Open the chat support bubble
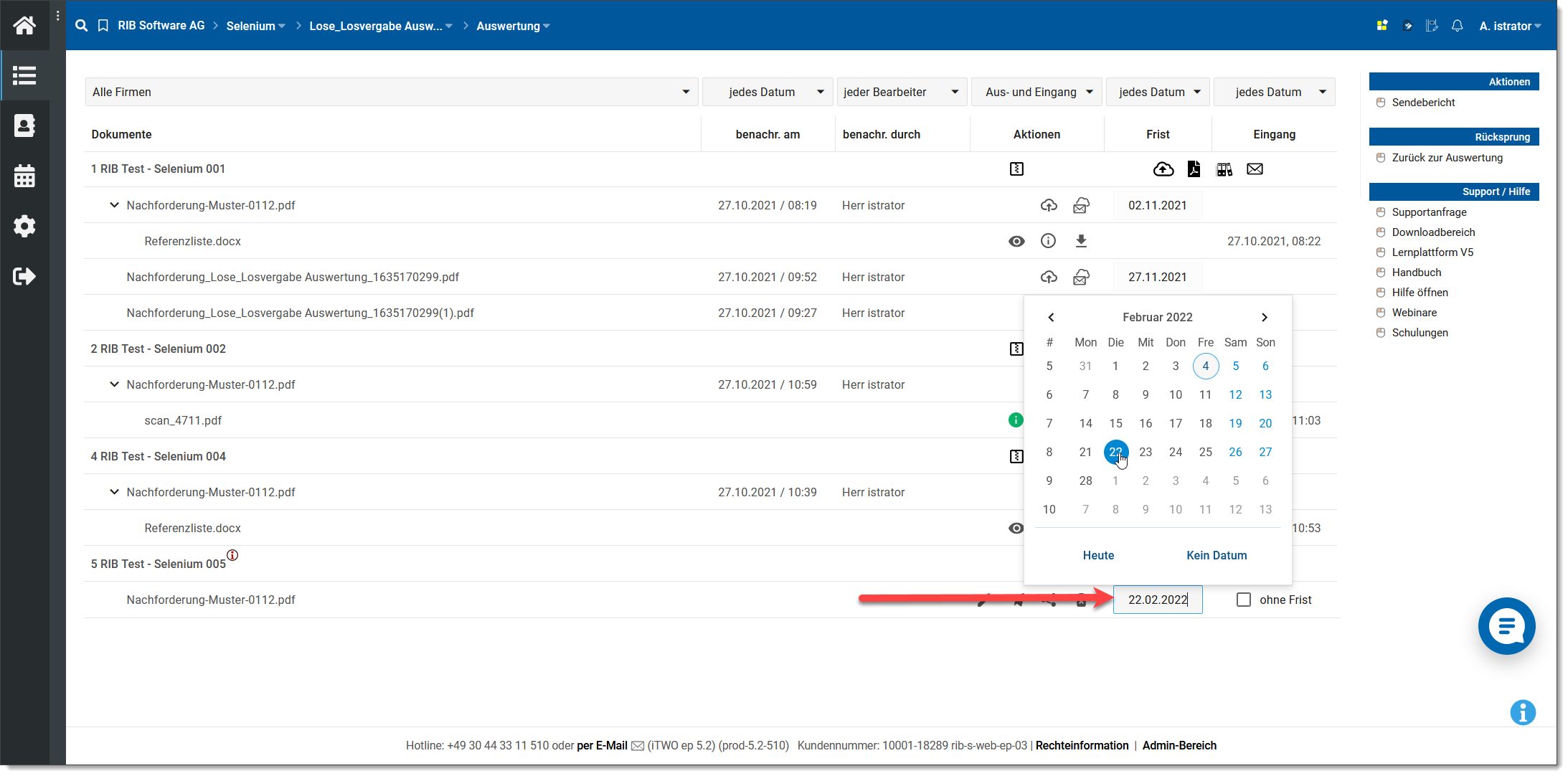This screenshot has width=1568, height=776. point(1506,626)
